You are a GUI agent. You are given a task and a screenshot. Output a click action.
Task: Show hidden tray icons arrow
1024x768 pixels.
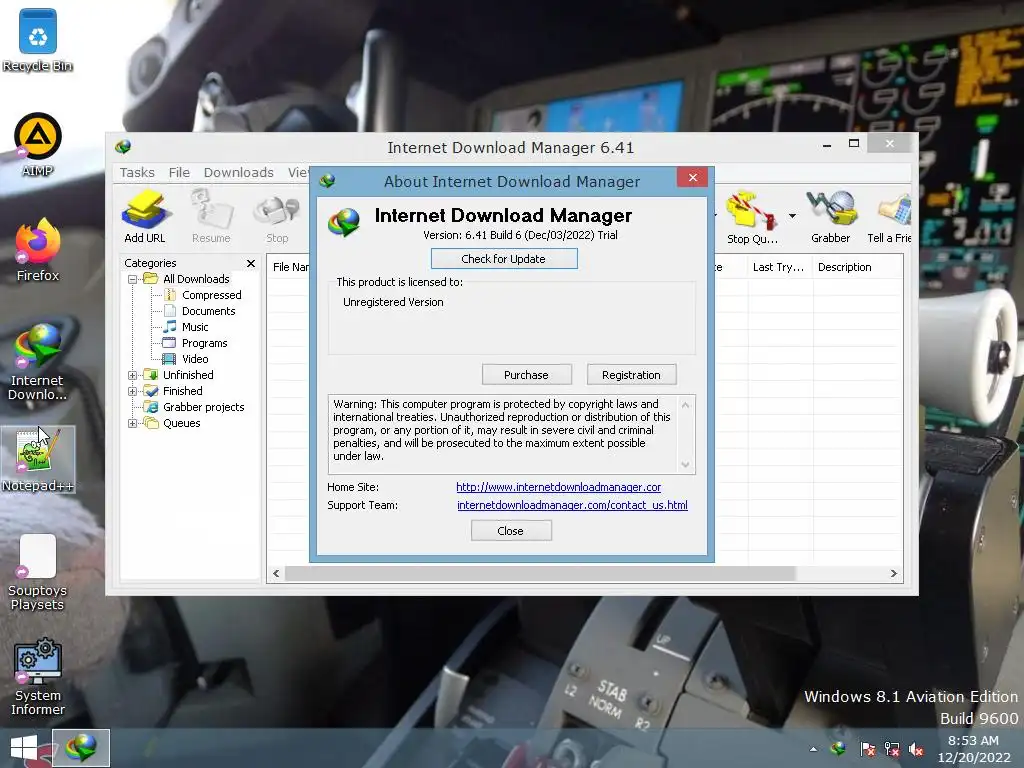[813, 749]
